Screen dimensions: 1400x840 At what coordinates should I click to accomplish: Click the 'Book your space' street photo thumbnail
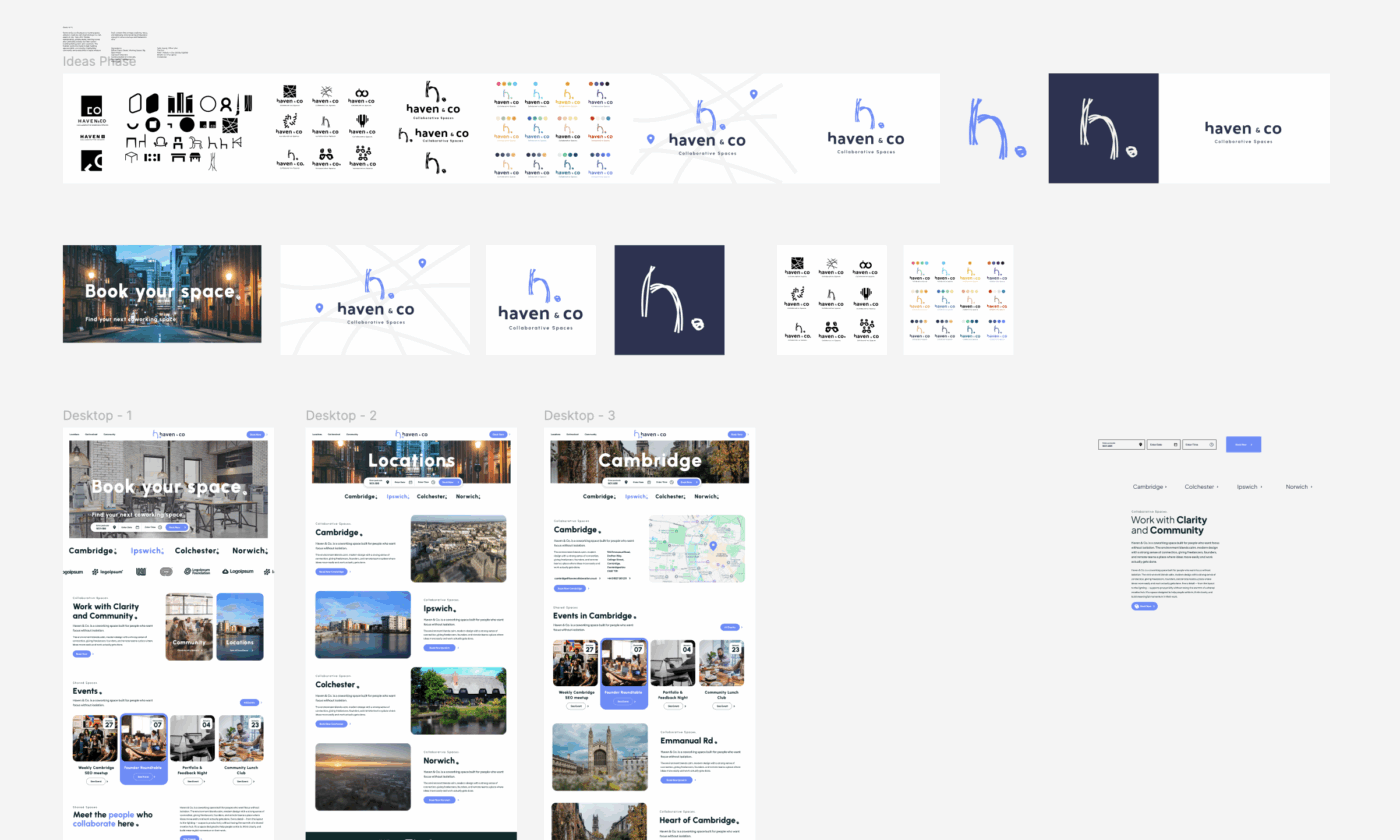[x=162, y=294]
